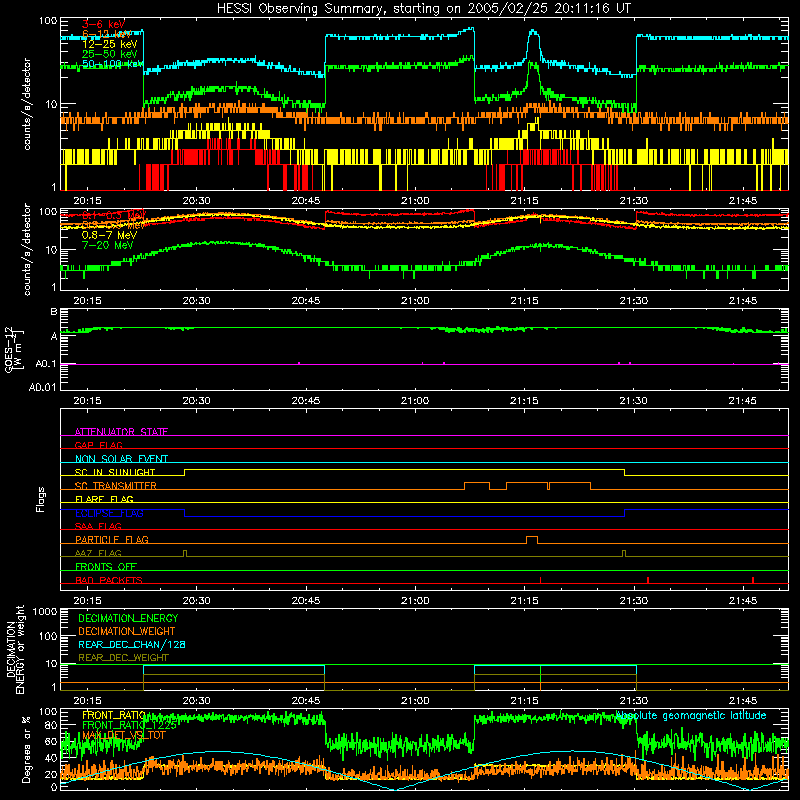
Task: Click the HESSI Observing Summary title text
Action: coord(423,9)
